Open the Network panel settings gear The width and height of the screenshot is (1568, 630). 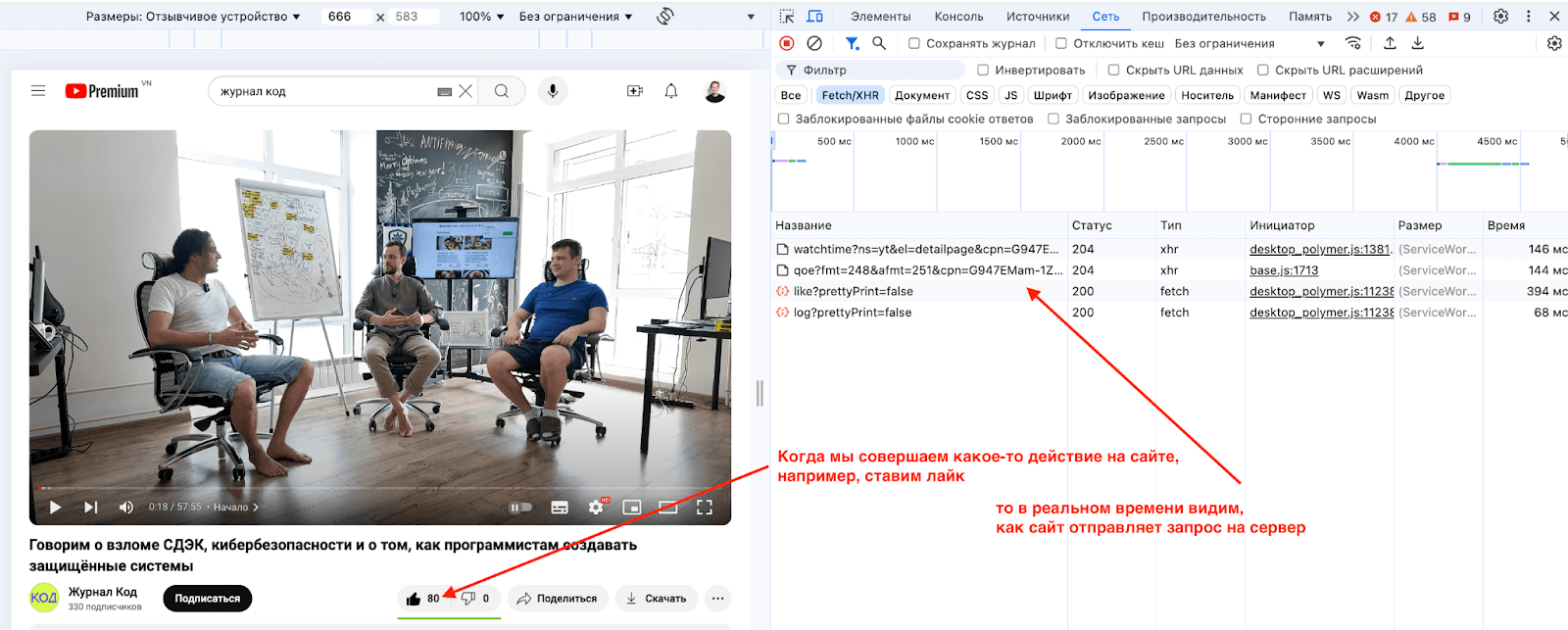1554,43
